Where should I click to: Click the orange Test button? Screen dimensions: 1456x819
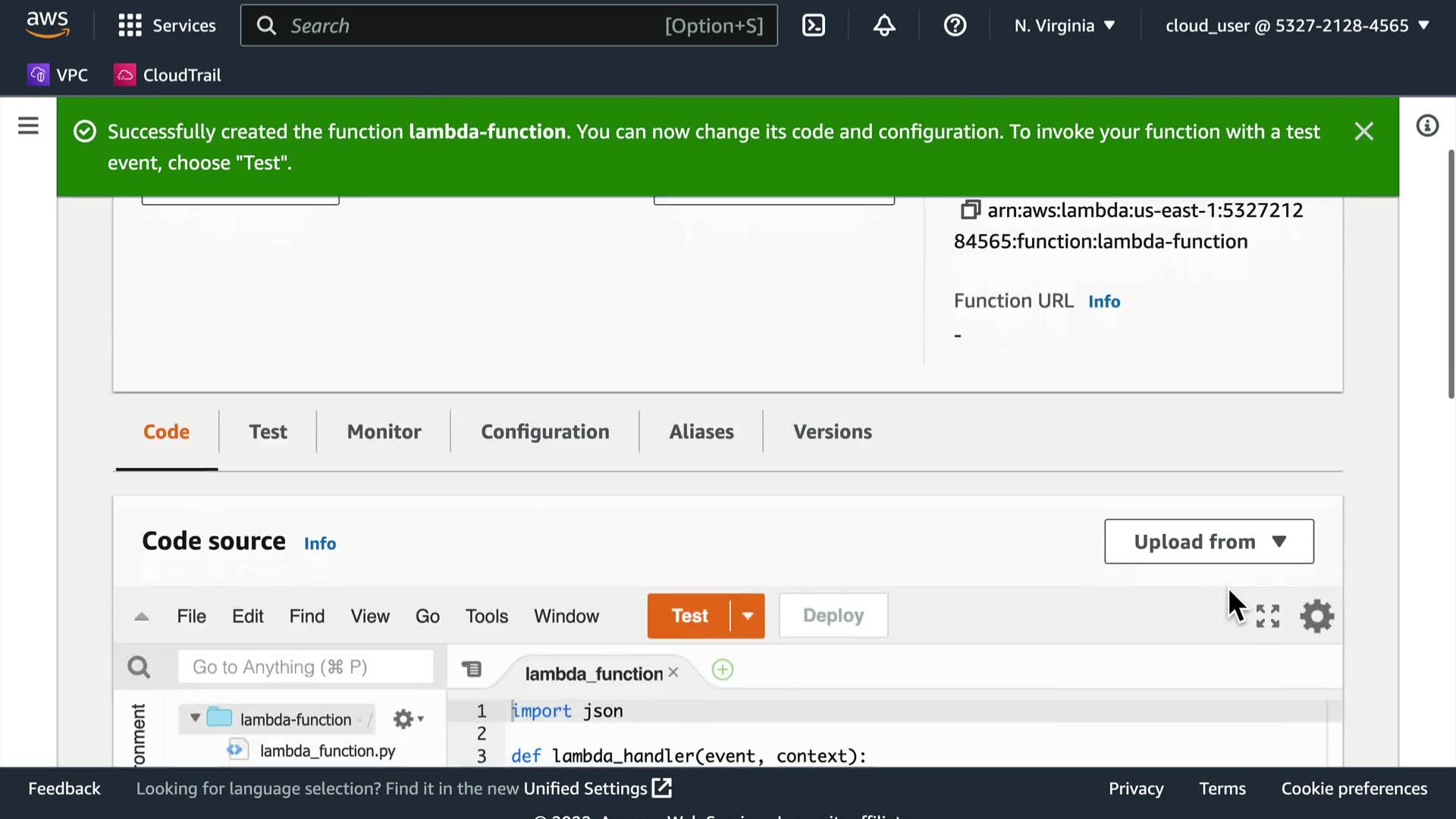pos(689,616)
